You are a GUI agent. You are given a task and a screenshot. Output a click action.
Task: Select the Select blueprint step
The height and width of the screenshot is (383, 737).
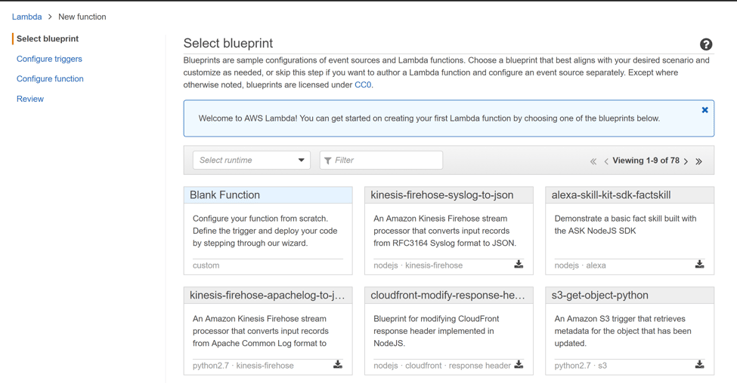pos(47,39)
